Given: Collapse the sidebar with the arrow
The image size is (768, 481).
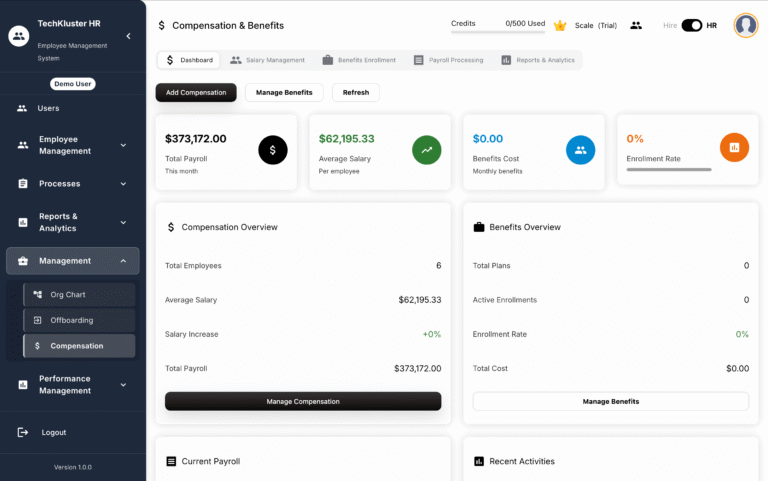Looking at the screenshot, I should 128,36.
